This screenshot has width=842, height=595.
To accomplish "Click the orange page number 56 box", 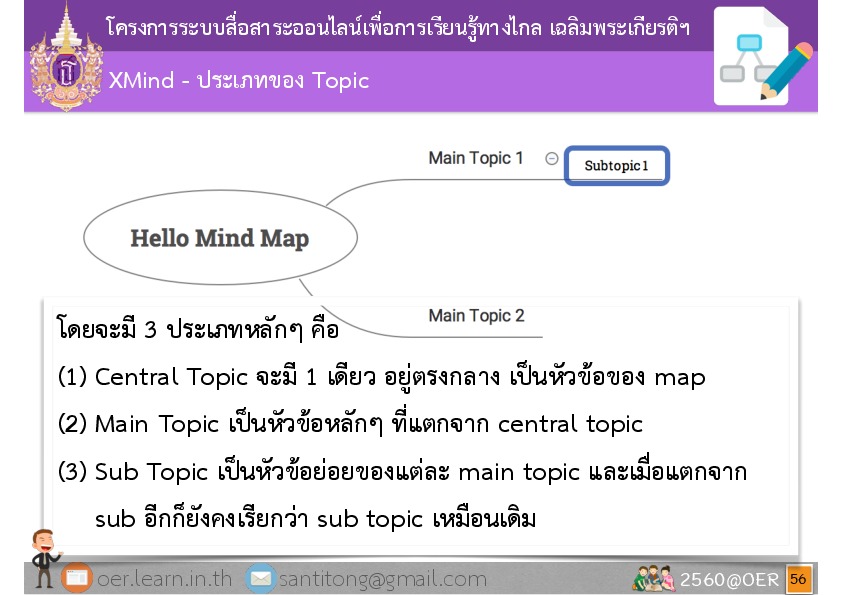I will point(798,579).
